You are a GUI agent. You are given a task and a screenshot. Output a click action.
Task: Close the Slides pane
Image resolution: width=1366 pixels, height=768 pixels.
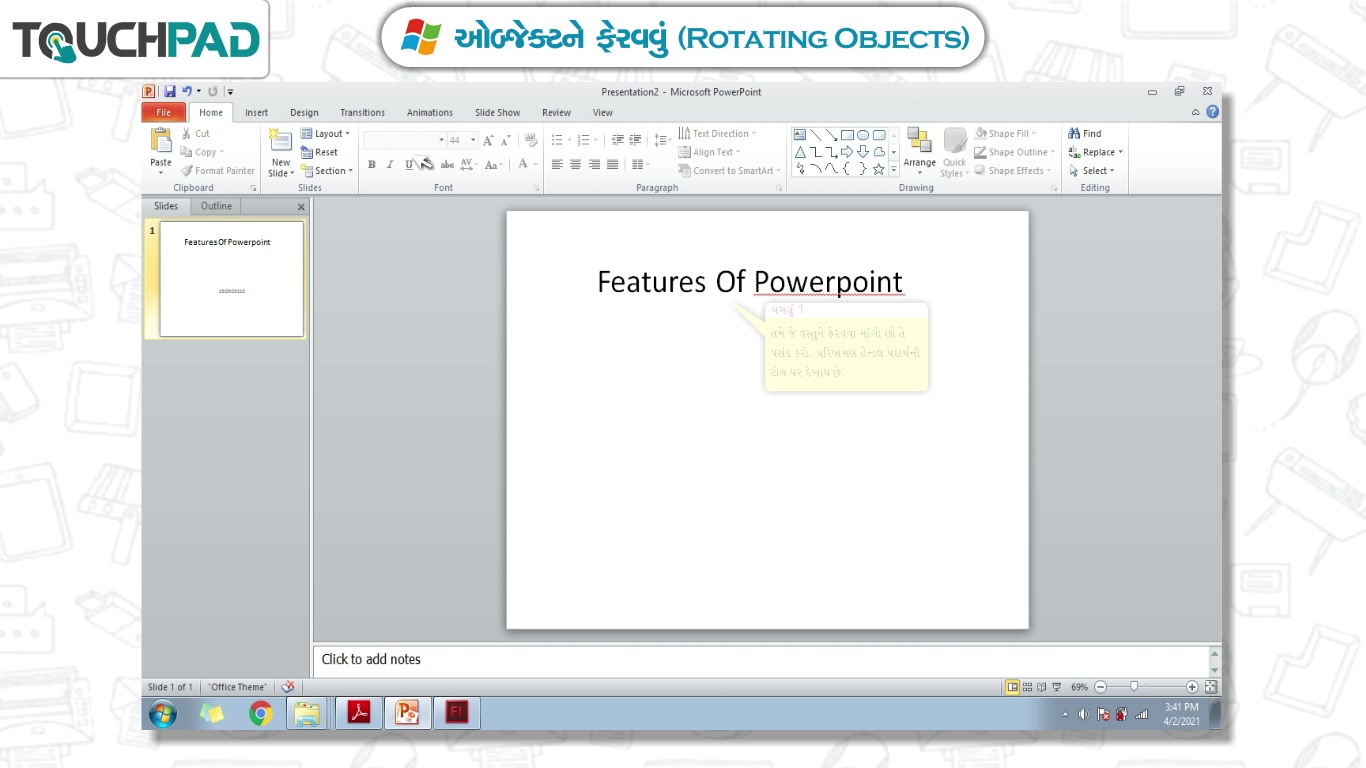(x=301, y=207)
